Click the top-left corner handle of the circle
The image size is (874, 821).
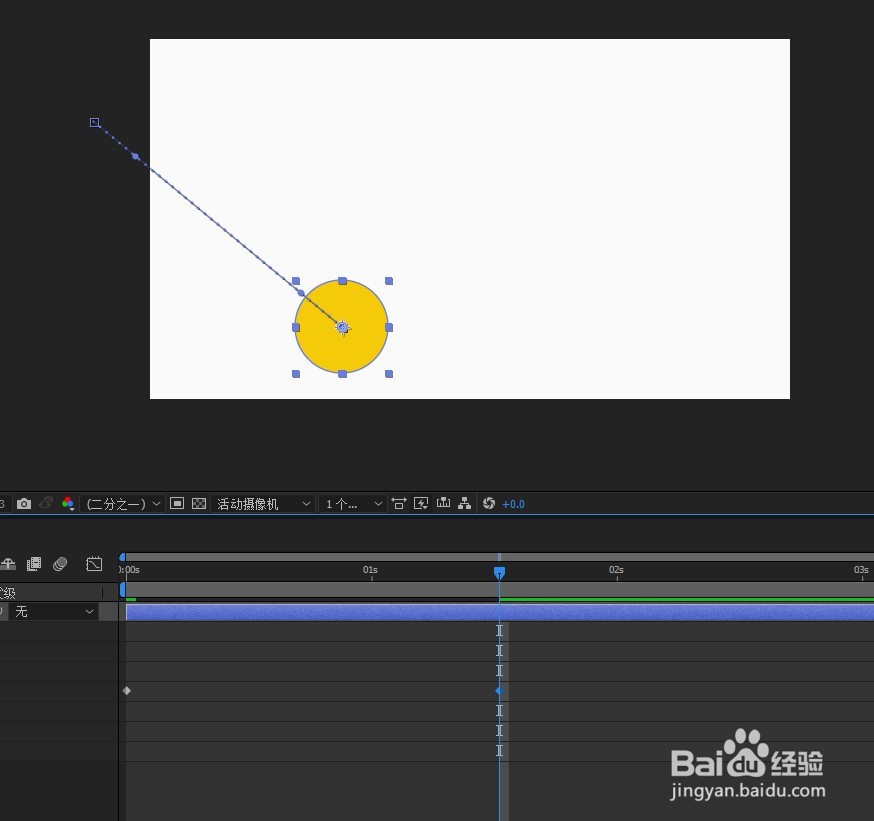point(296,281)
